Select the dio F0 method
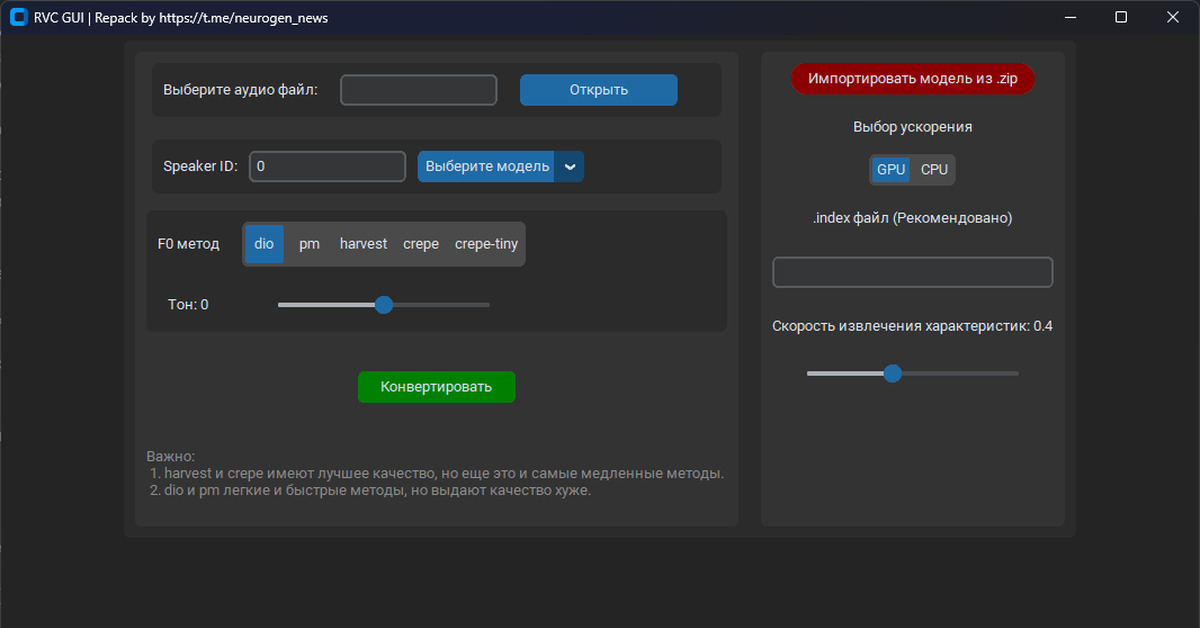The image size is (1200, 628). point(264,244)
